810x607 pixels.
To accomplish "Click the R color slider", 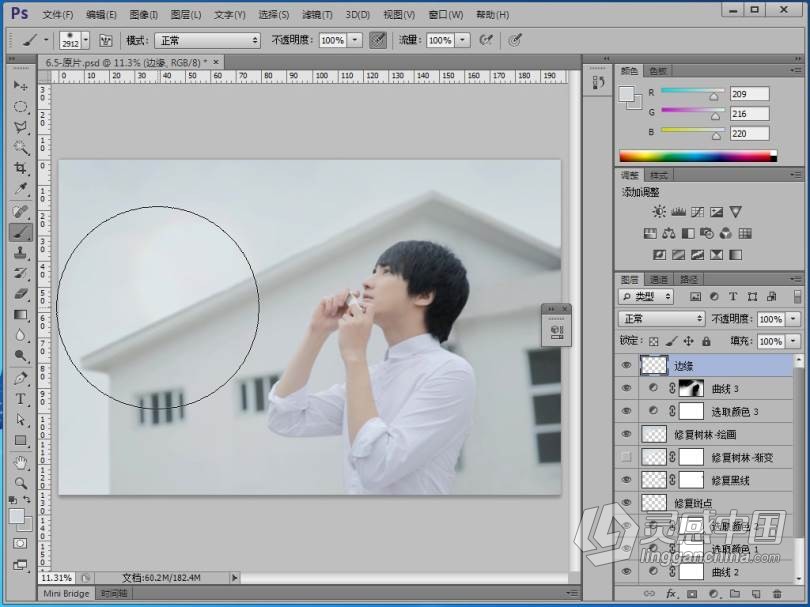I will [x=692, y=92].
